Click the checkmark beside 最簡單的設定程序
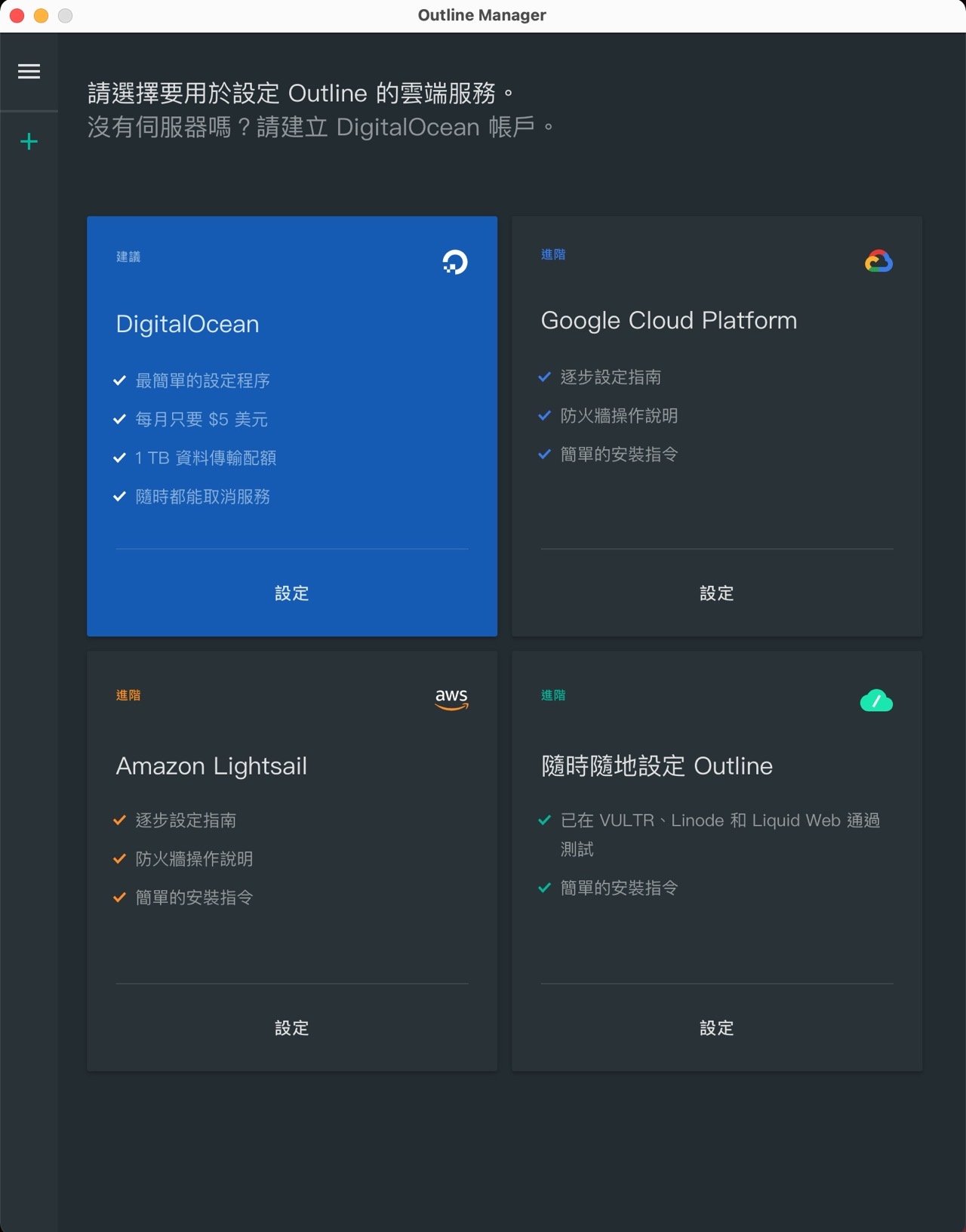The height and width of the screenshot is (1232, 966). click(119, 380)
